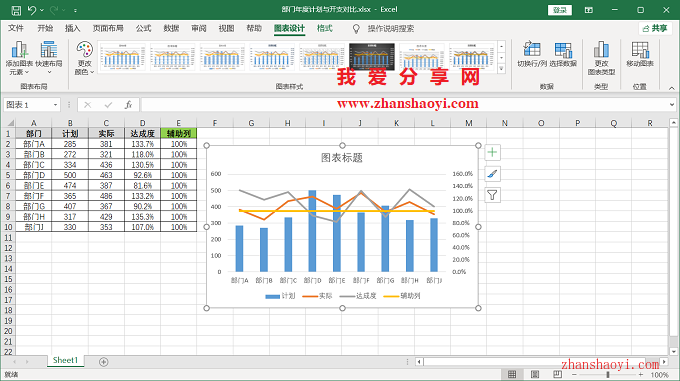Switch to the 公式 ribbon tab
The height and width of the screenshot is (381, 680).
coord(143,28)
